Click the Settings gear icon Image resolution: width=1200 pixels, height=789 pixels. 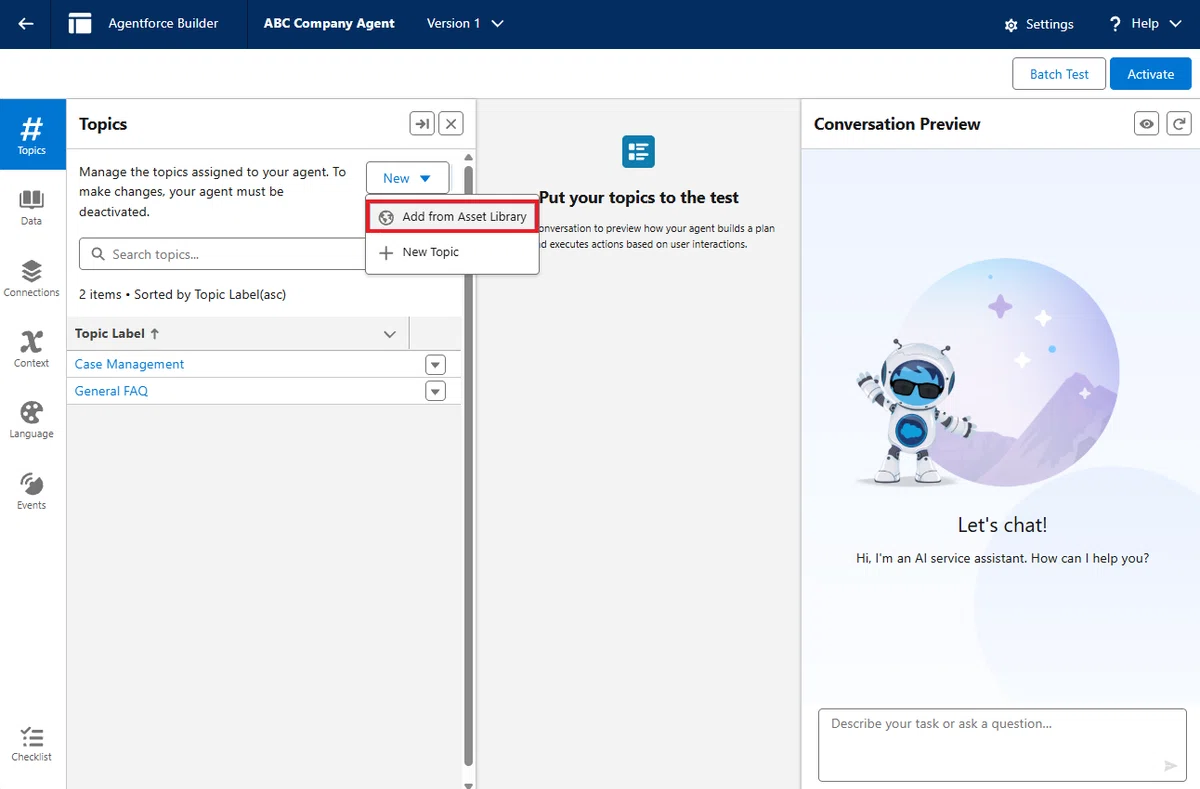tap(1011, 25)
